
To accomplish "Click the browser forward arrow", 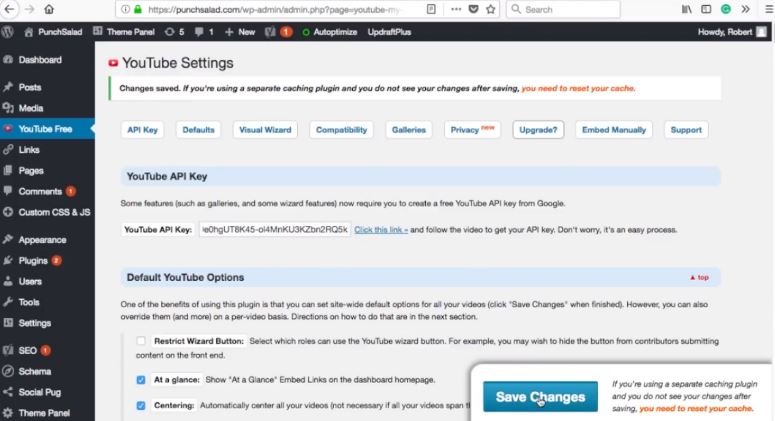I will [x=30, y=9].
